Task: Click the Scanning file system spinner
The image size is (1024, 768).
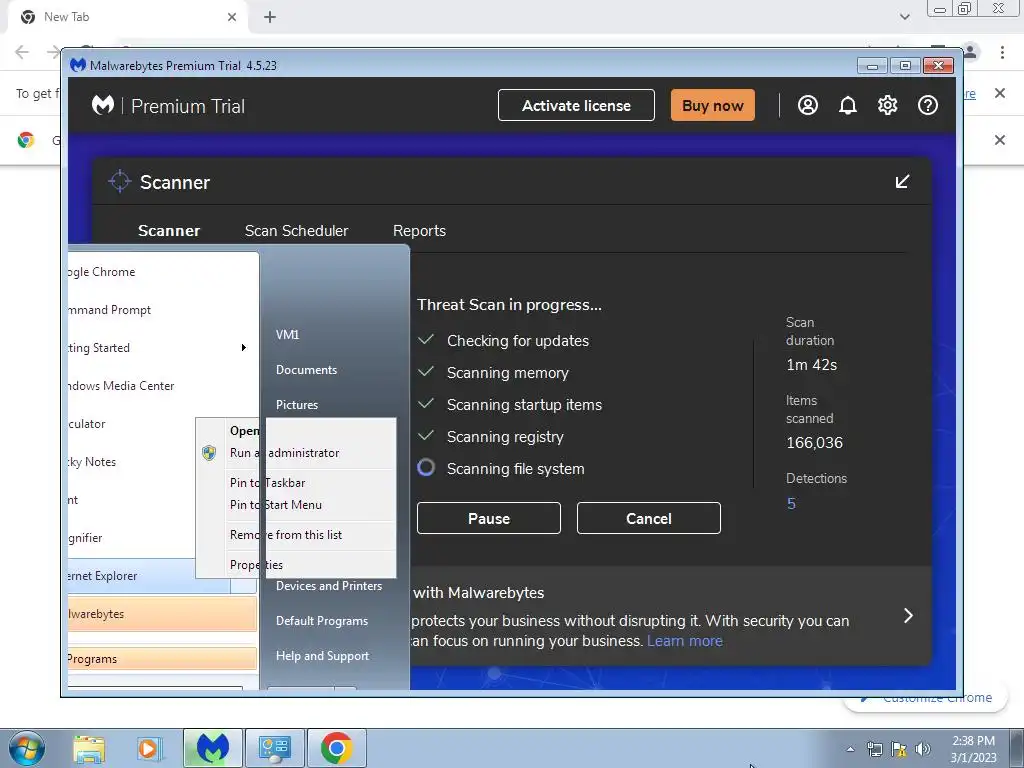Action: 426,468
